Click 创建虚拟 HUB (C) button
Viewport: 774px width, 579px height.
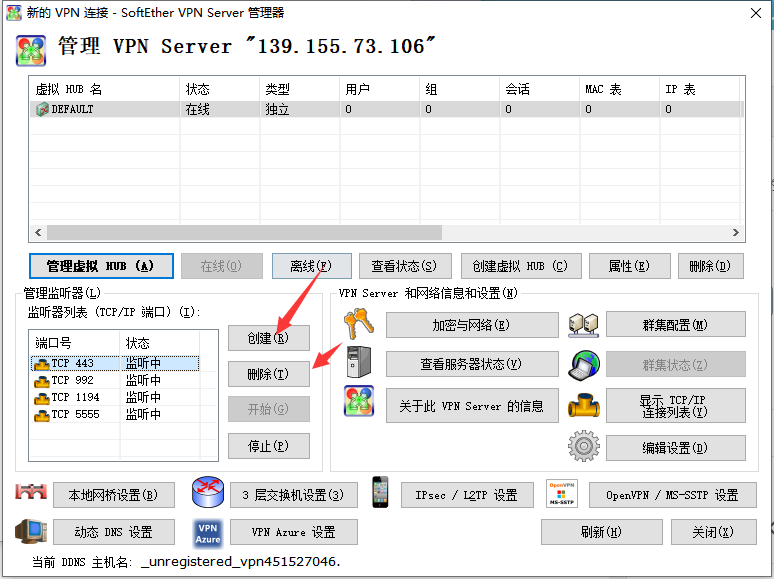click(x=521, y=266)
